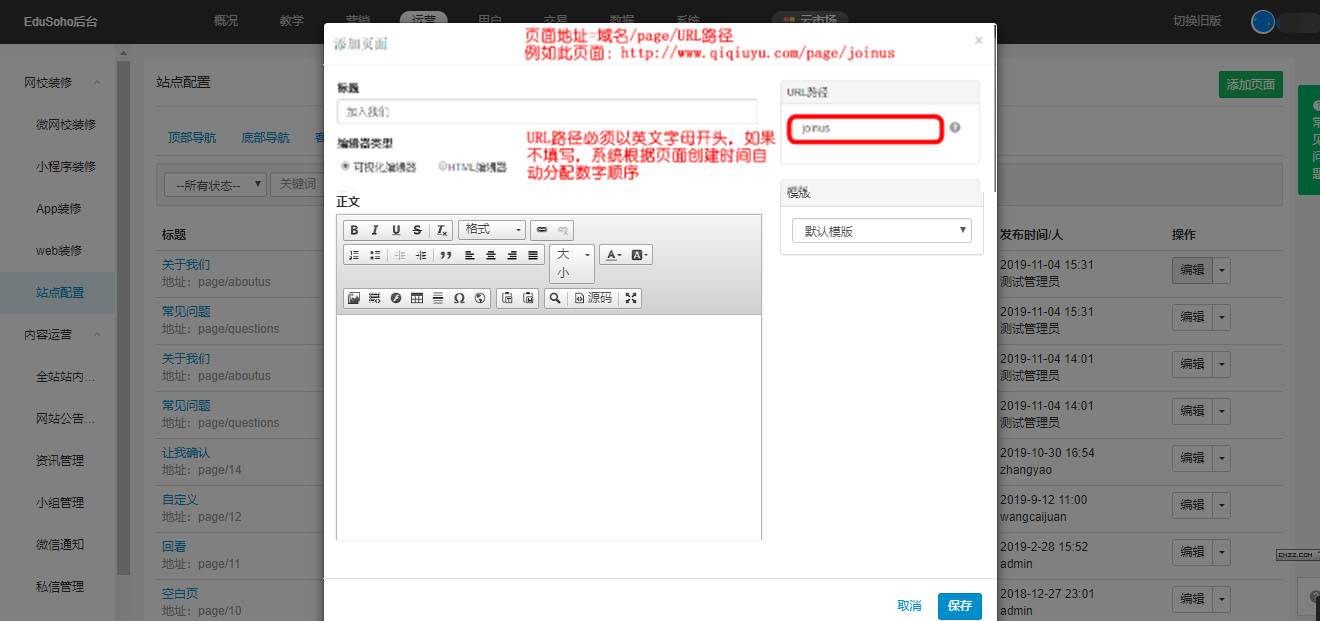Select the 可视化编辑器 radio button

(345, 167)
